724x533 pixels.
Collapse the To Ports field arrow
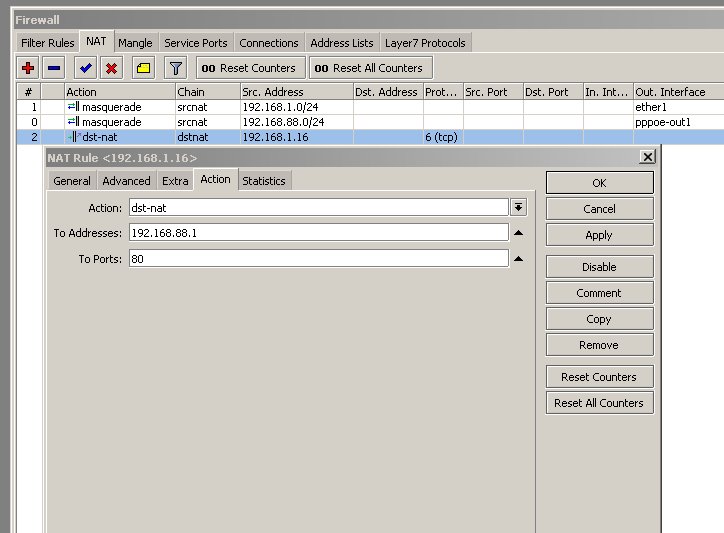519,259
